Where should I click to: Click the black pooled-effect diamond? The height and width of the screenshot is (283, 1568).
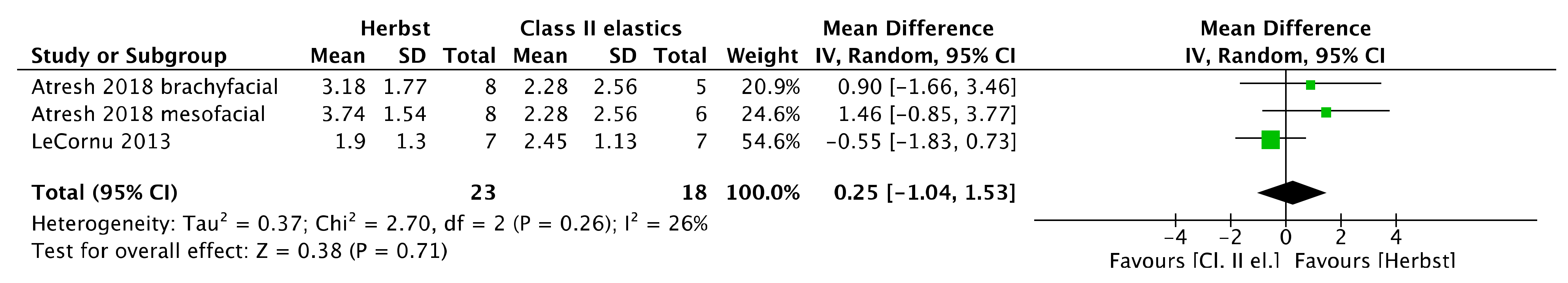coord(1292,193)
